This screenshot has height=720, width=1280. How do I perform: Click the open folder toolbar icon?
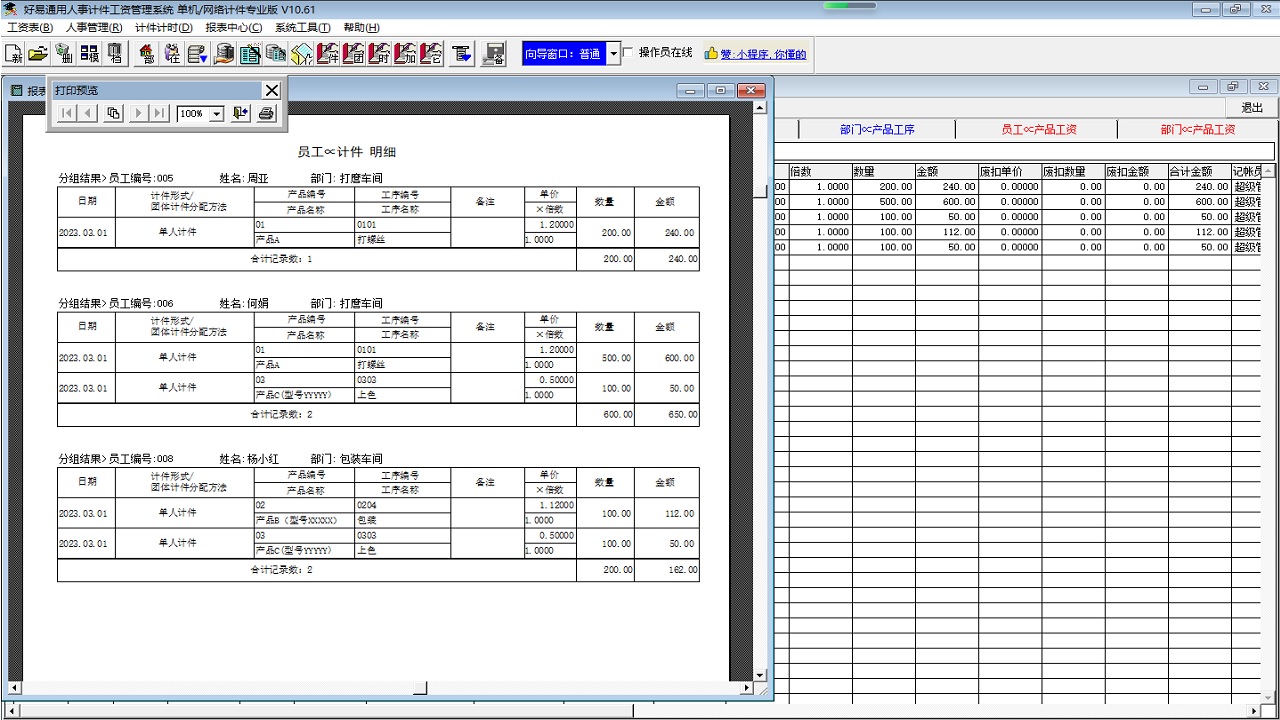[x=38, y=54]
